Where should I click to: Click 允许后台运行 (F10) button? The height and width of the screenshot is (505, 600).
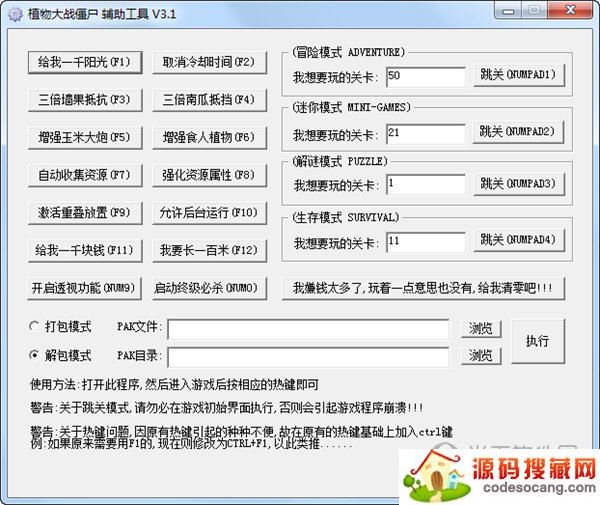(x=208, y=212)
